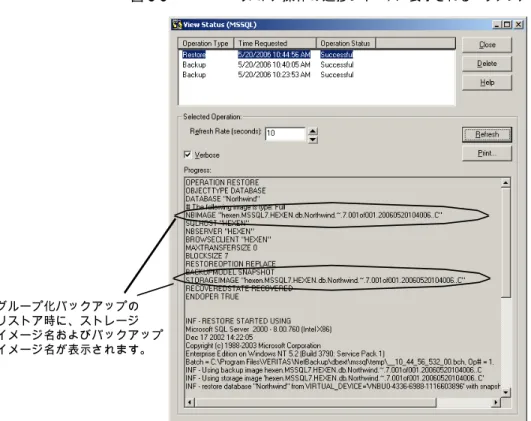The width and height of the screenshot is (531, 421).
Task: Click the Refresh Rate seconds input field
Action: pos(285,134)
